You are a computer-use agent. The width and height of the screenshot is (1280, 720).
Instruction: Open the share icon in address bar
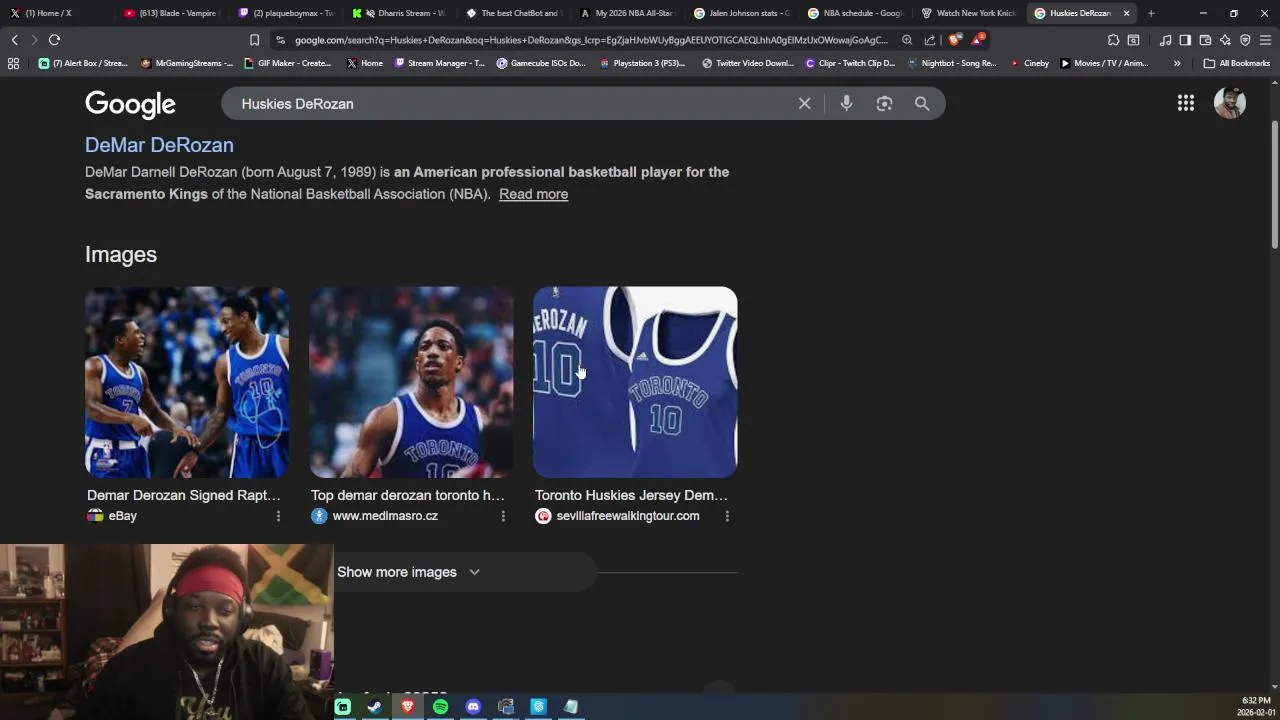pos(930,40)
